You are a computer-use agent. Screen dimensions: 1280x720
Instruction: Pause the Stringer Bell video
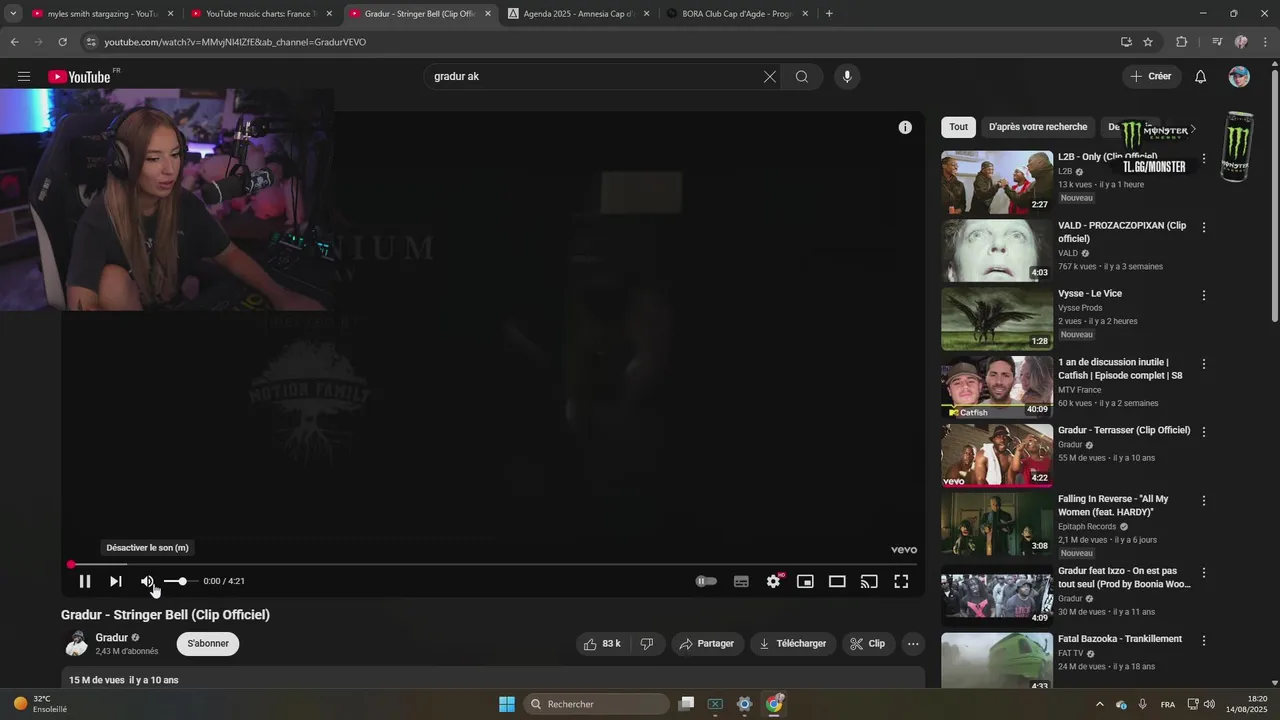pos(85,581)
